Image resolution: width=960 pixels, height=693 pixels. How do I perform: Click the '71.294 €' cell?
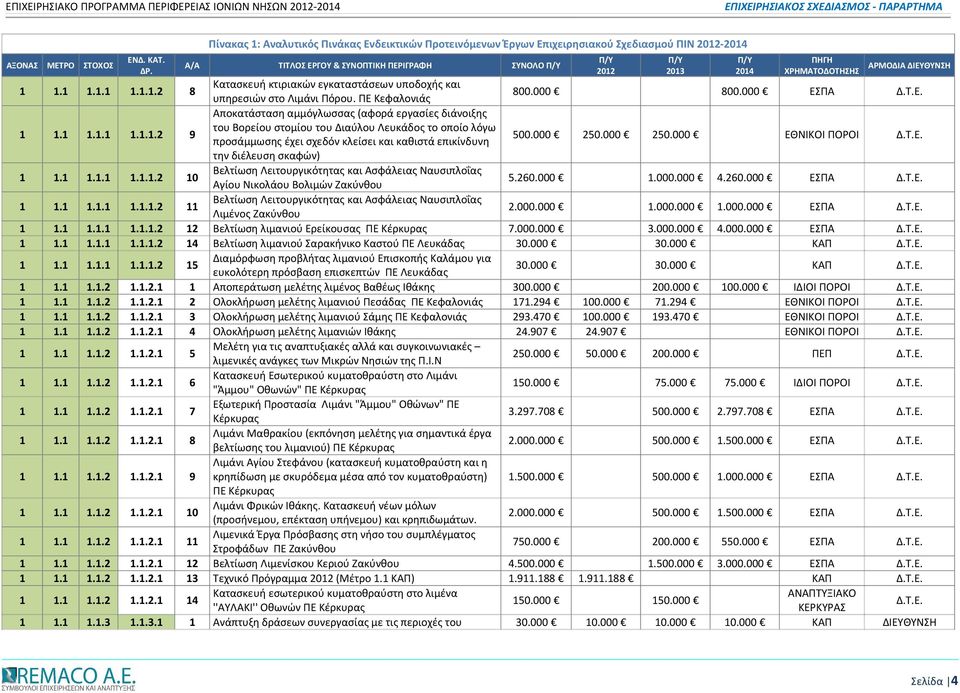point(675,302)
